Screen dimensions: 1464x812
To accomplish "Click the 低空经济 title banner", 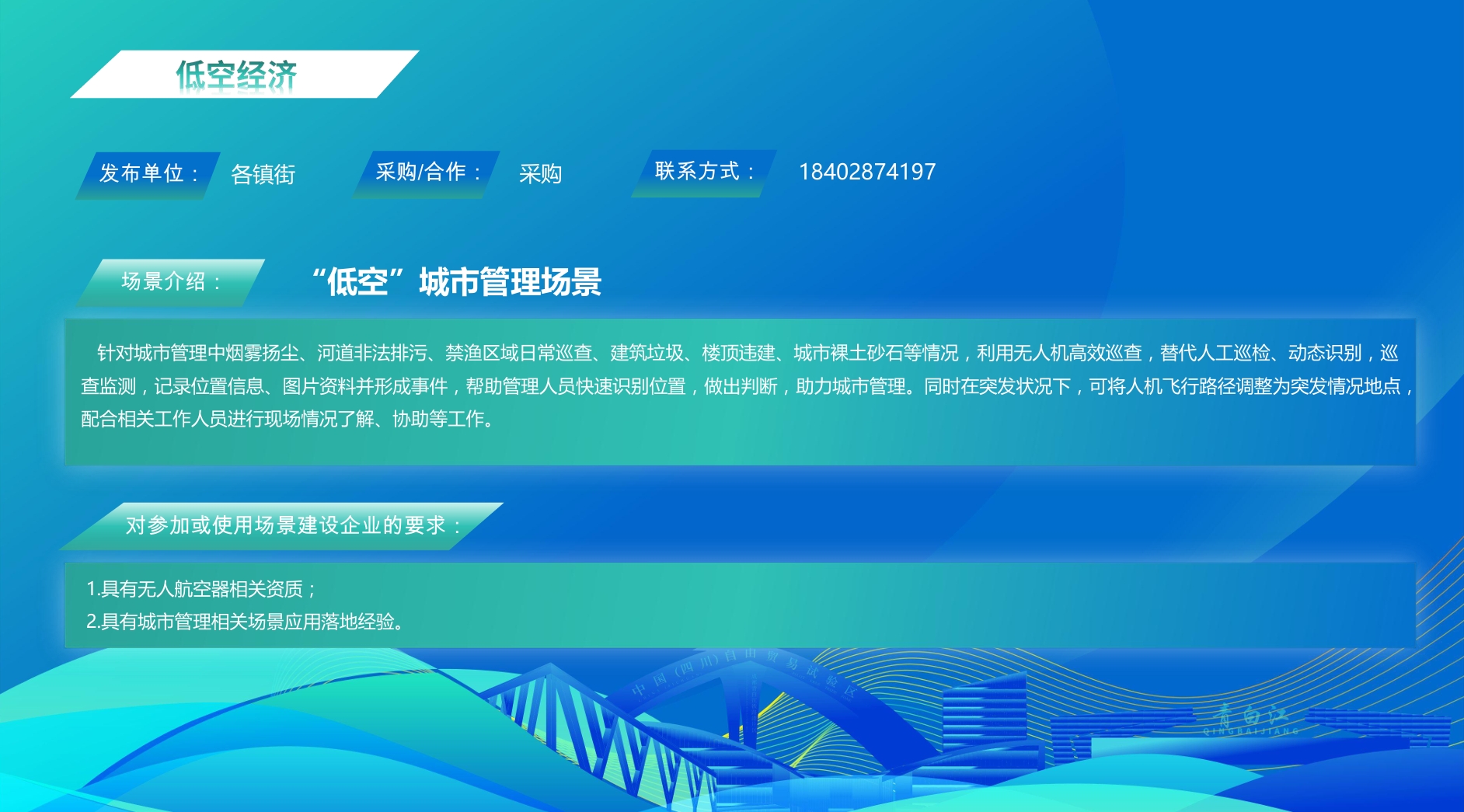I will pyautogui.click(x=237, y=75).
